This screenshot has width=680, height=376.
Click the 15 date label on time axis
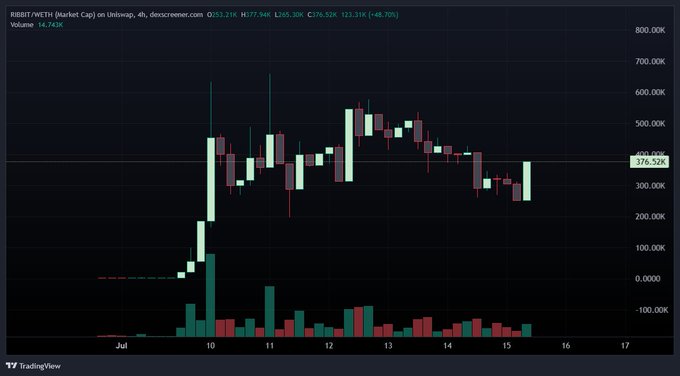click(x=507, y=346)
